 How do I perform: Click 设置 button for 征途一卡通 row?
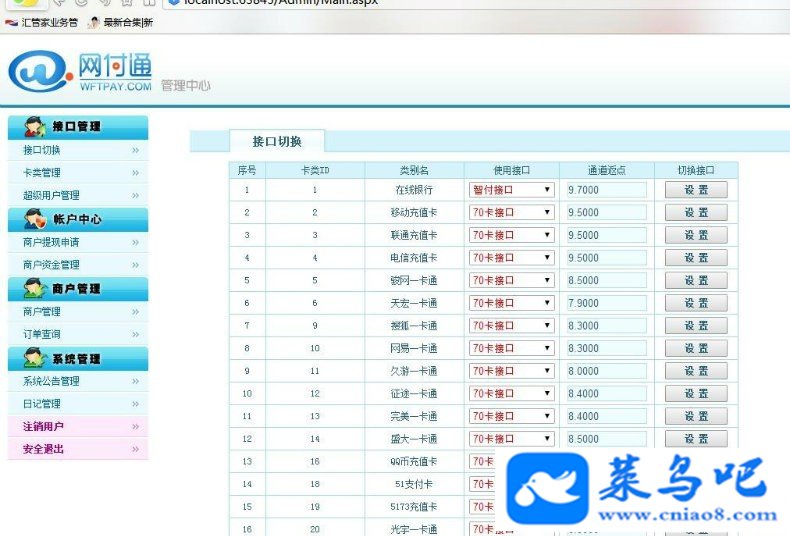pos(696,393)
